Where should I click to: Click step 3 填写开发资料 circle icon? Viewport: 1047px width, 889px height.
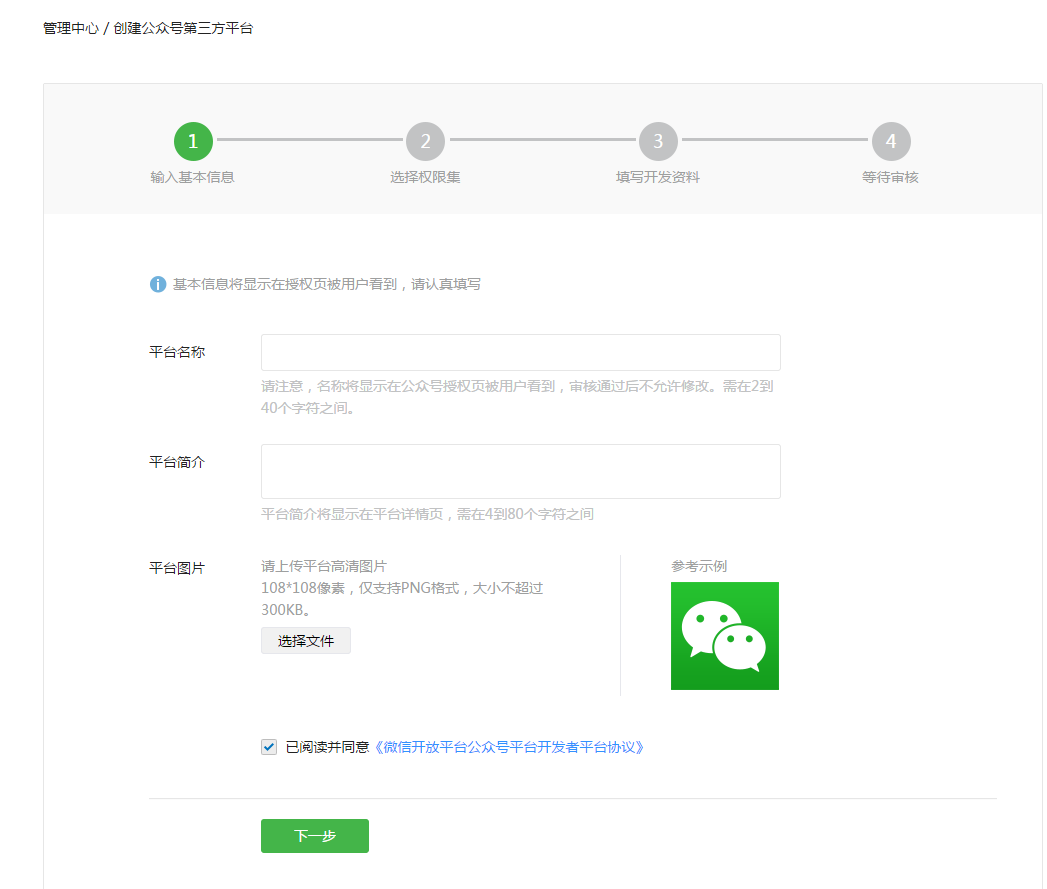point(658,141)
